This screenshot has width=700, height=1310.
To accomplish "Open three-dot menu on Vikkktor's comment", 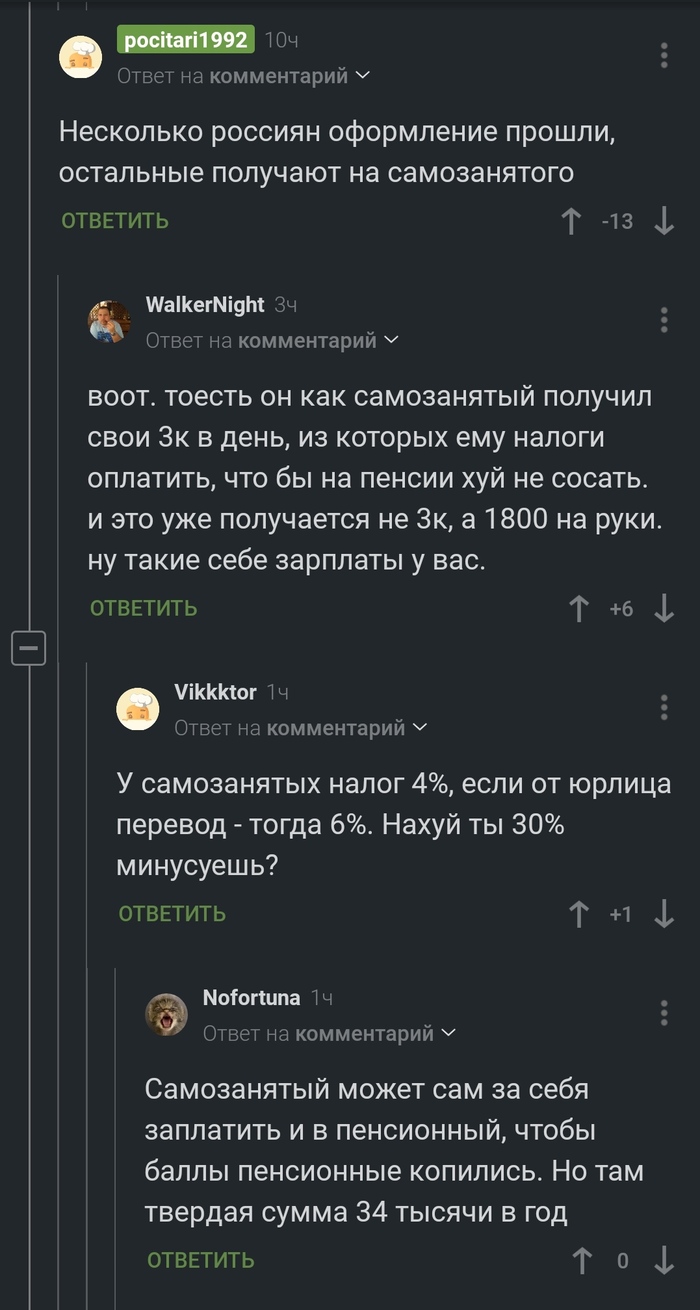I will pos(664,707).
